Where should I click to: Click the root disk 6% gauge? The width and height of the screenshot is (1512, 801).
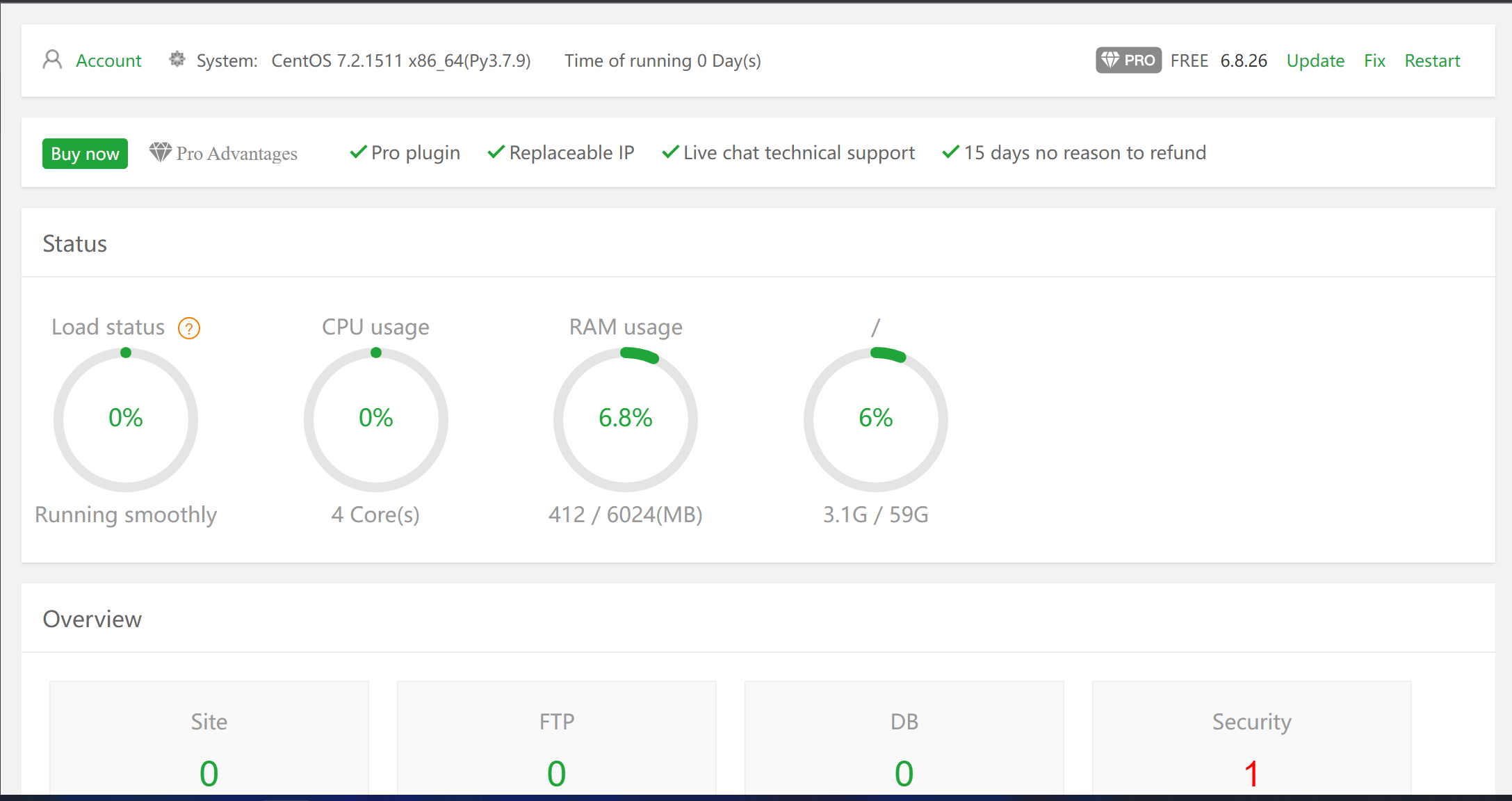click(x=876, y=419)
